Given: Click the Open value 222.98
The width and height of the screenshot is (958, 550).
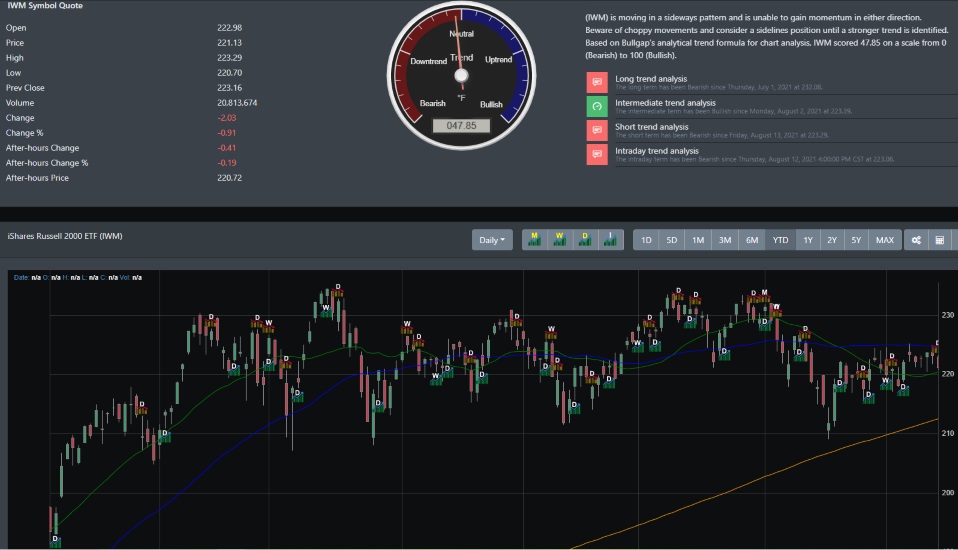Looking at the screenshot, I should coord(230,28).
